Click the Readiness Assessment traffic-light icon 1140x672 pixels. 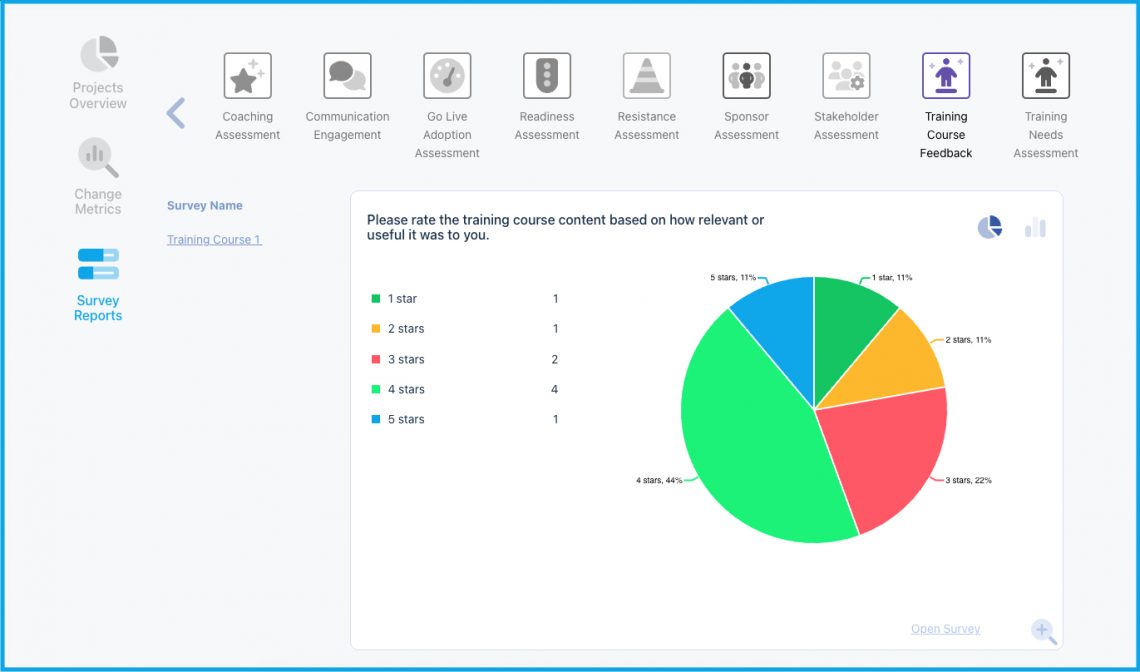click(x=546, y=75)
